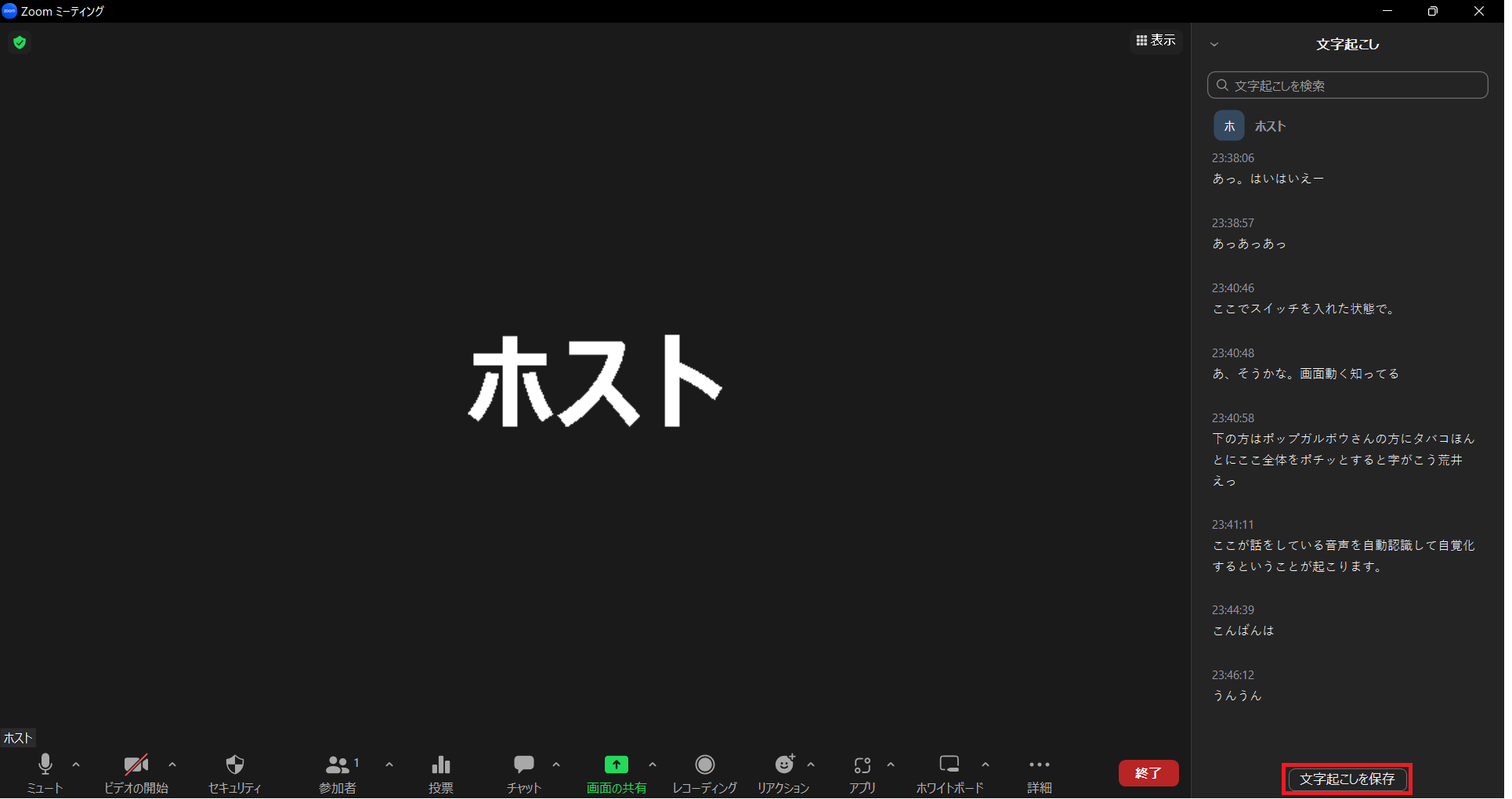Click the green 画面の共有 share icon

tap(616, 765)
